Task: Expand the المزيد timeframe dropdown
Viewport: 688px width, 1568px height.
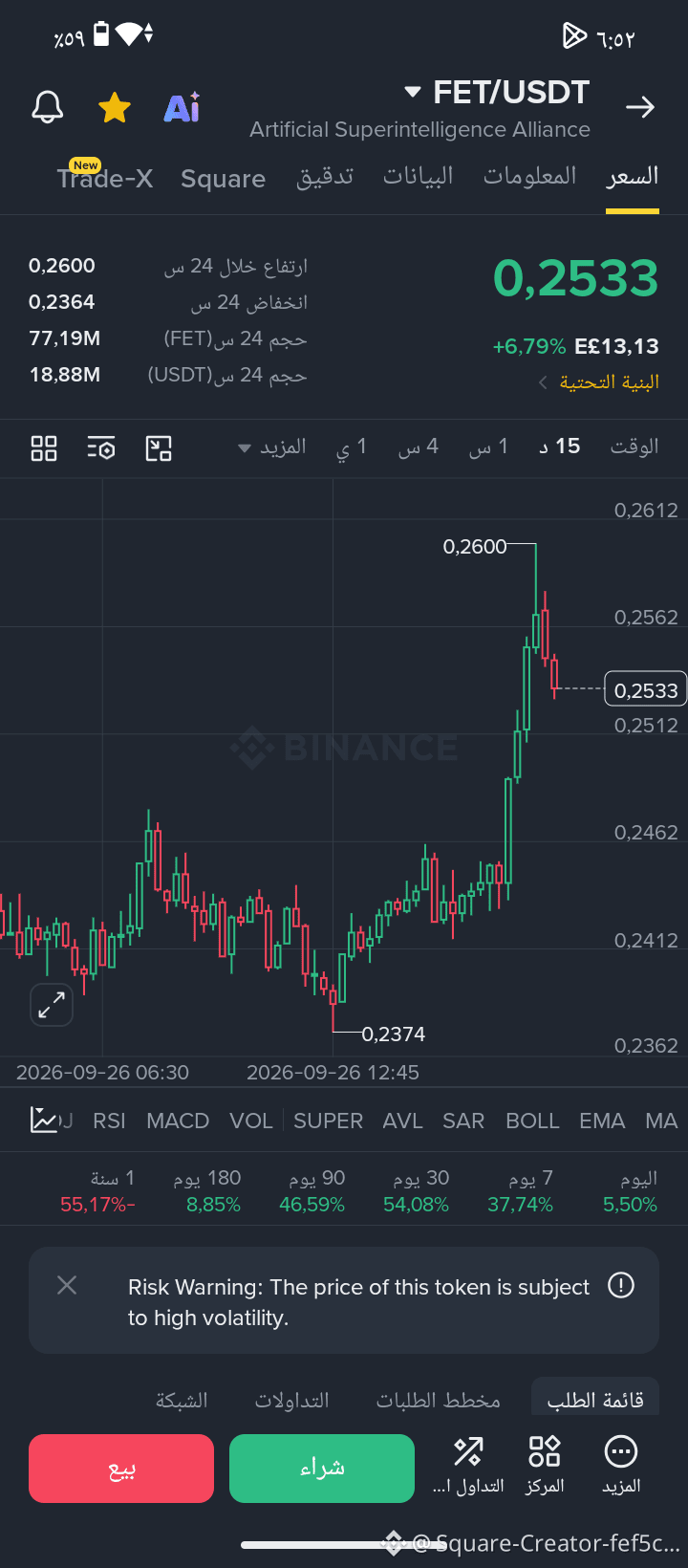Action: (272, 447)
